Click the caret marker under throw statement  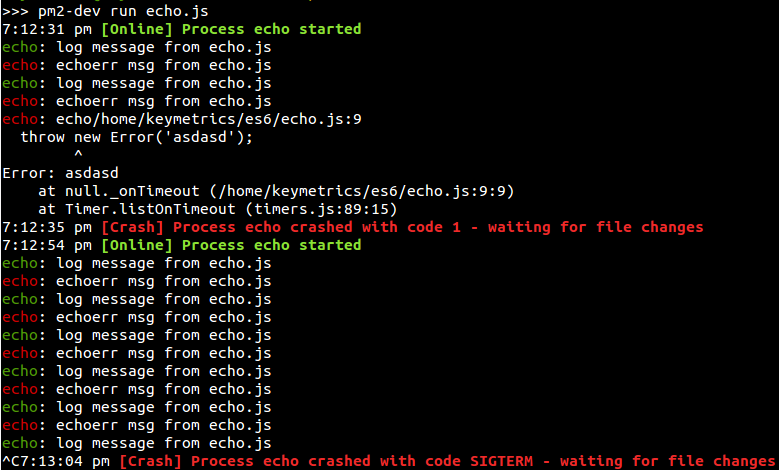tap(78, 155)
